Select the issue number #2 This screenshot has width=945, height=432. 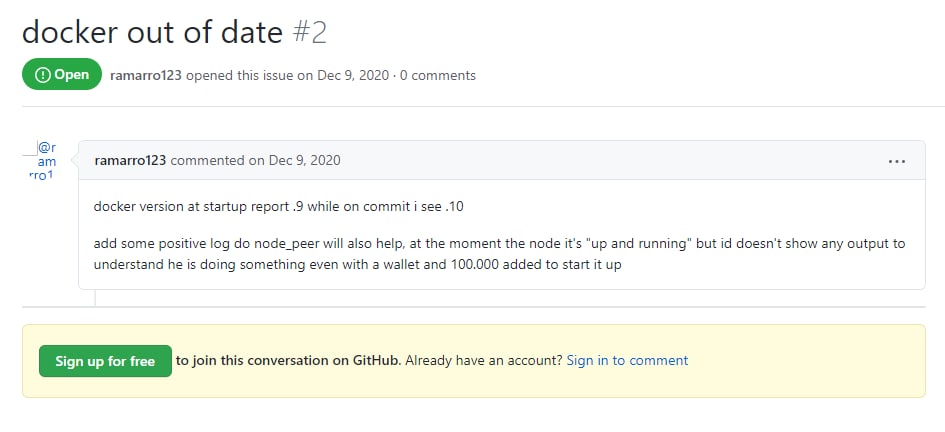(310, 32)
